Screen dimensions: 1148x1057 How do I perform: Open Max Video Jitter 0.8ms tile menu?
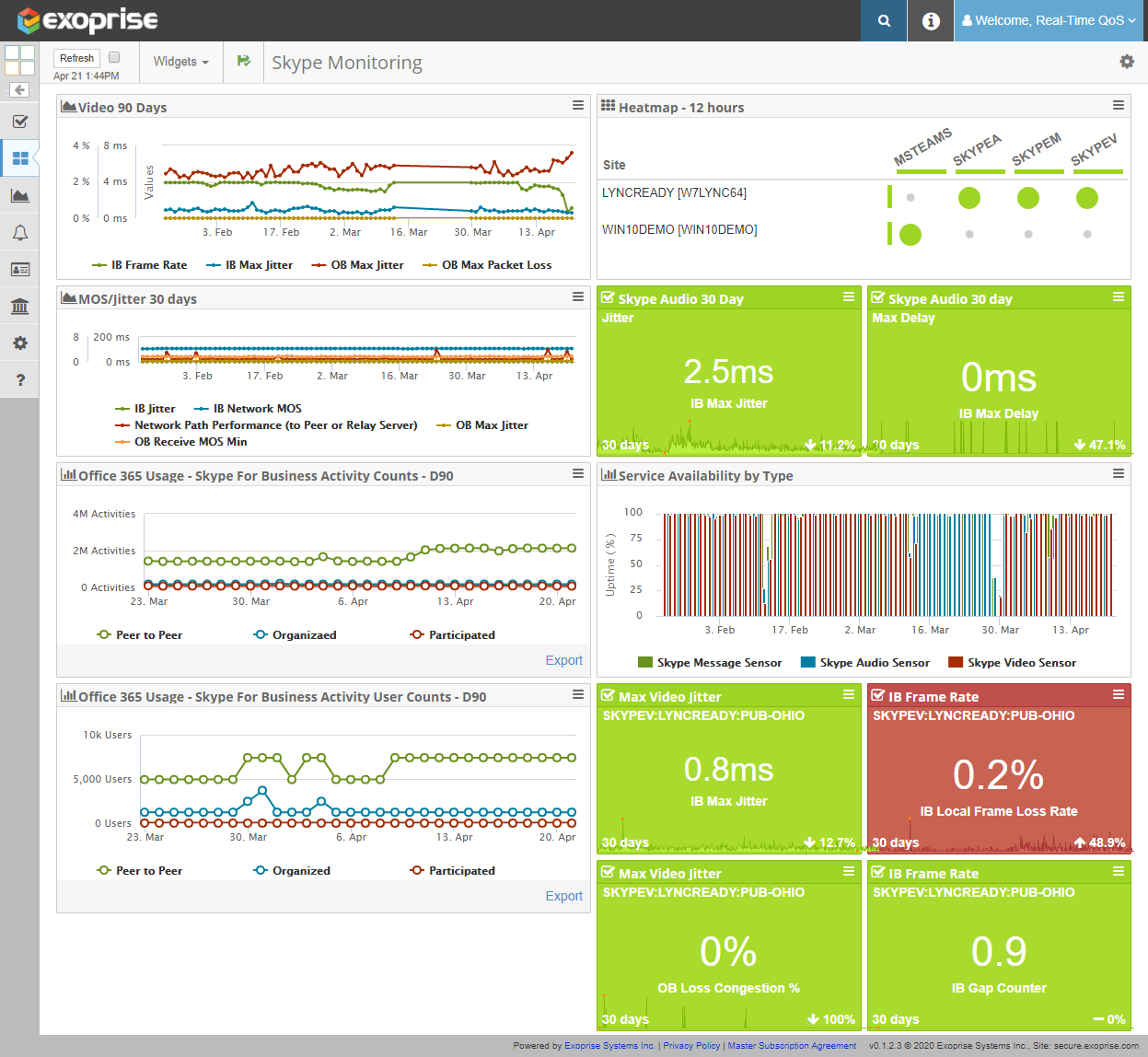pyautogui.click(x=849, y=694)
